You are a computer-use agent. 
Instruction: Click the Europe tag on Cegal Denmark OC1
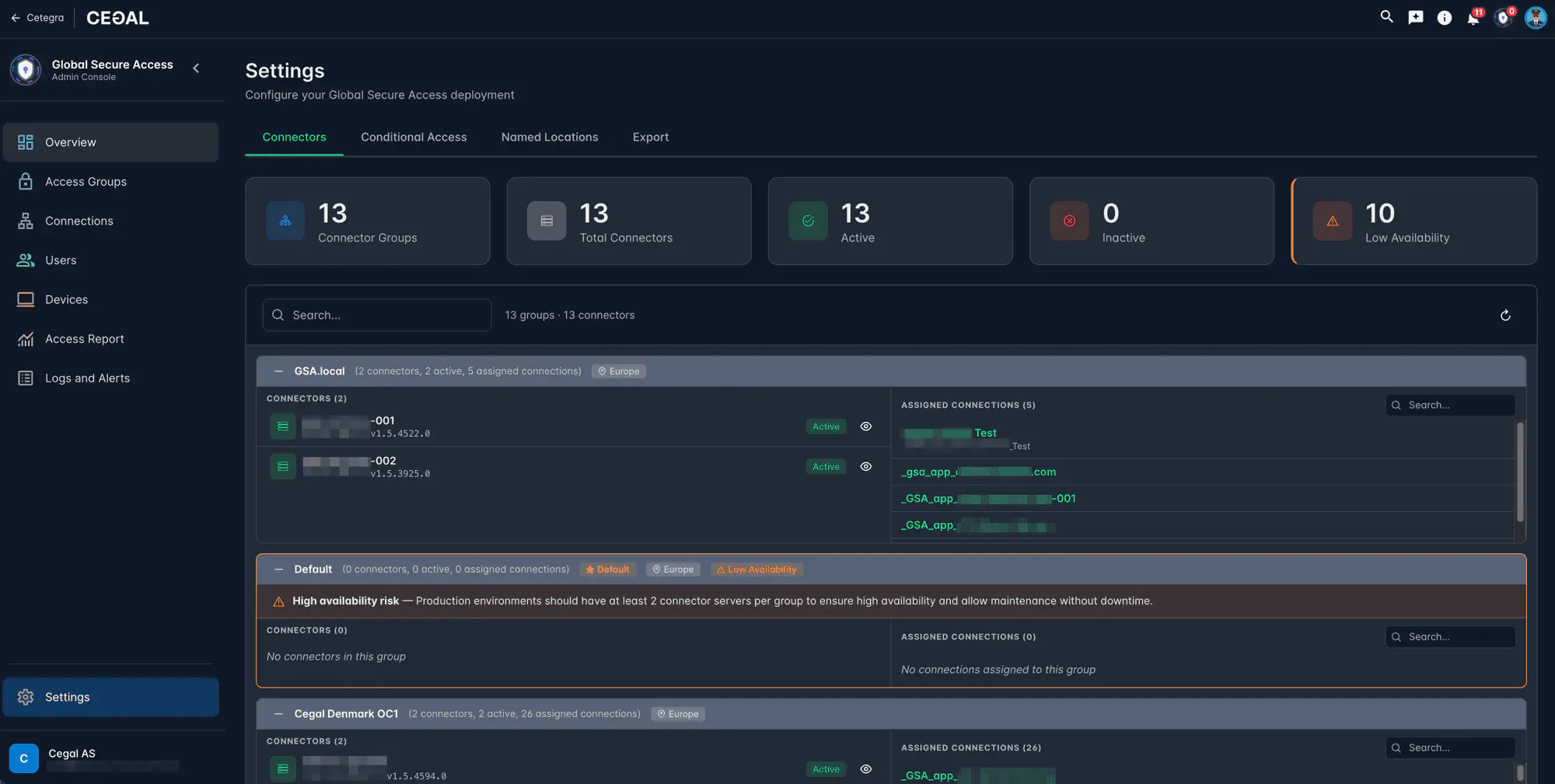point(678,714)
